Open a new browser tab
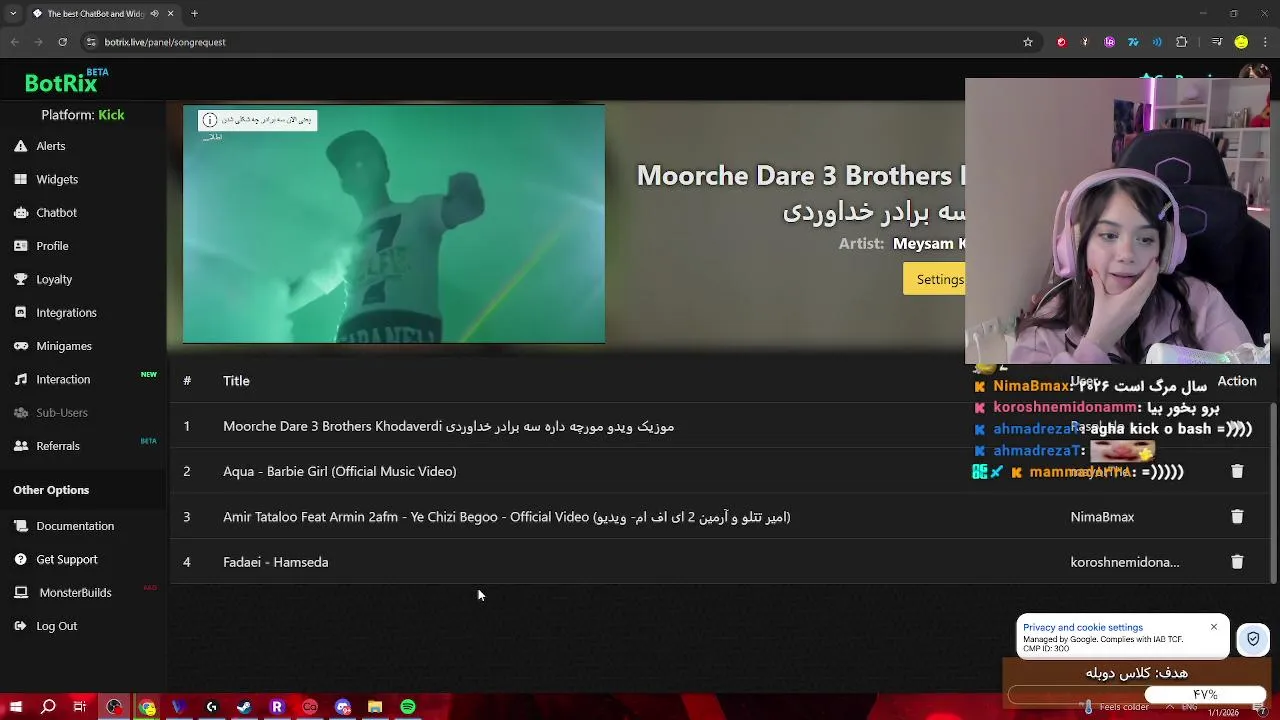The width and height of the screenshot is (1280, 720). [194, 14]
